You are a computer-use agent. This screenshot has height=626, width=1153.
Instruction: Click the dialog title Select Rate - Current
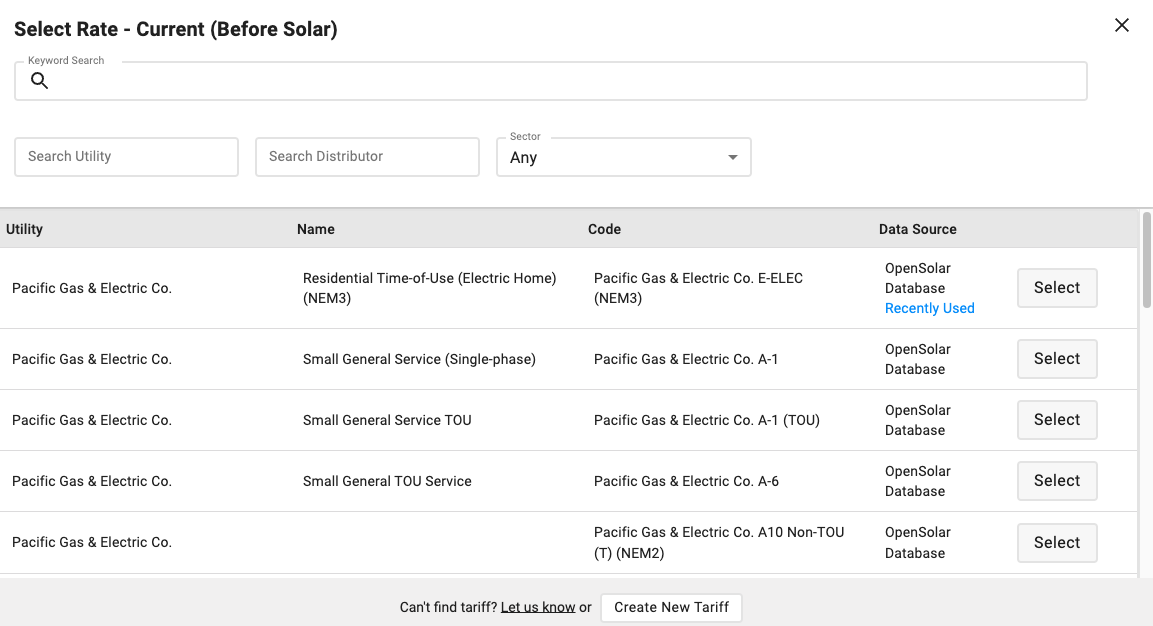pyautogui.click(x=176, y=29)
